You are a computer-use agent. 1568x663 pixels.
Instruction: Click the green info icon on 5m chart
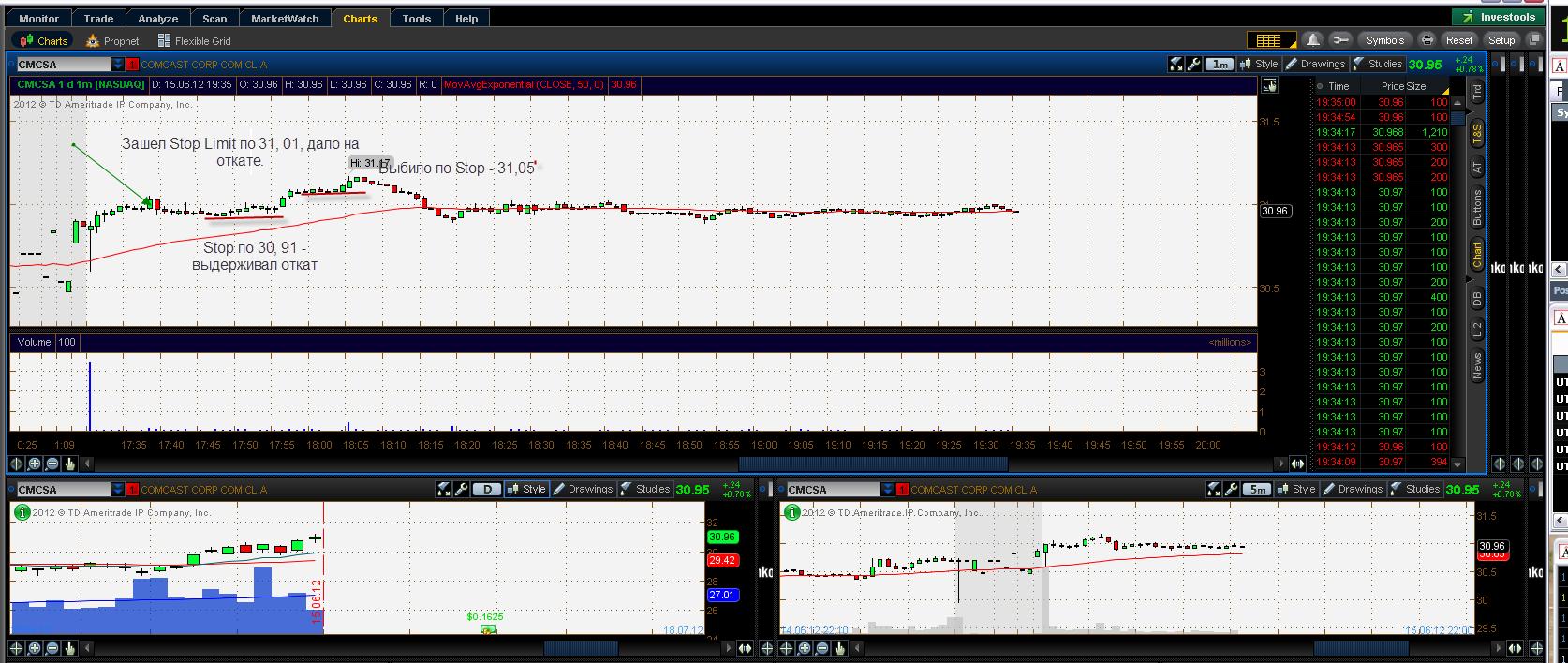coord(791,511)
